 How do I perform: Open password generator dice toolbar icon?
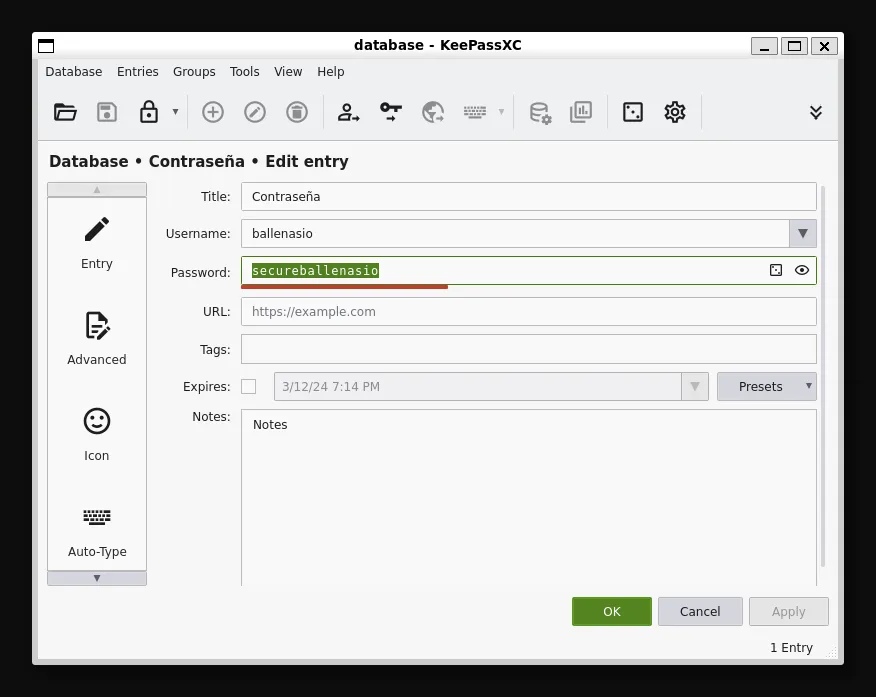click(x=632, y=112)
